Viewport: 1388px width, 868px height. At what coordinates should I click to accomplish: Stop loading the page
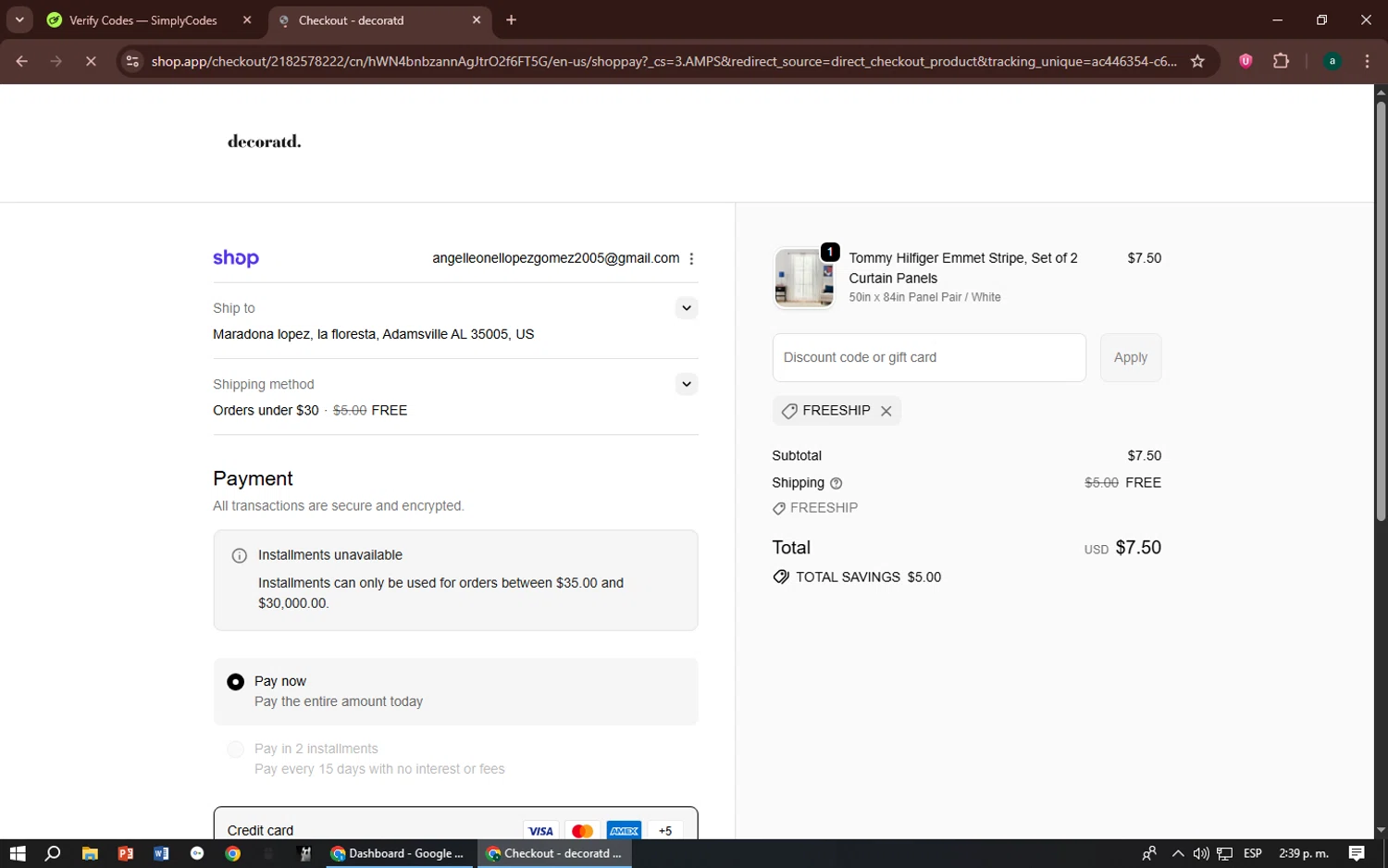(91, 61)
